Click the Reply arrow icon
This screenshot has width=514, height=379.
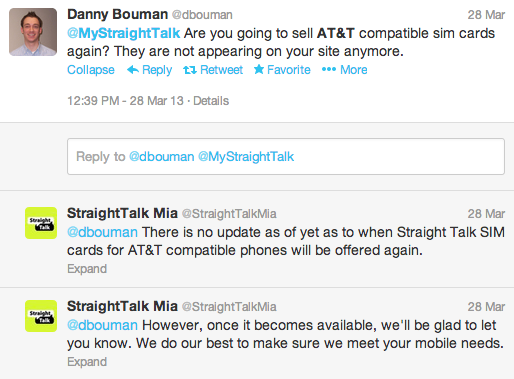[133, 70]
